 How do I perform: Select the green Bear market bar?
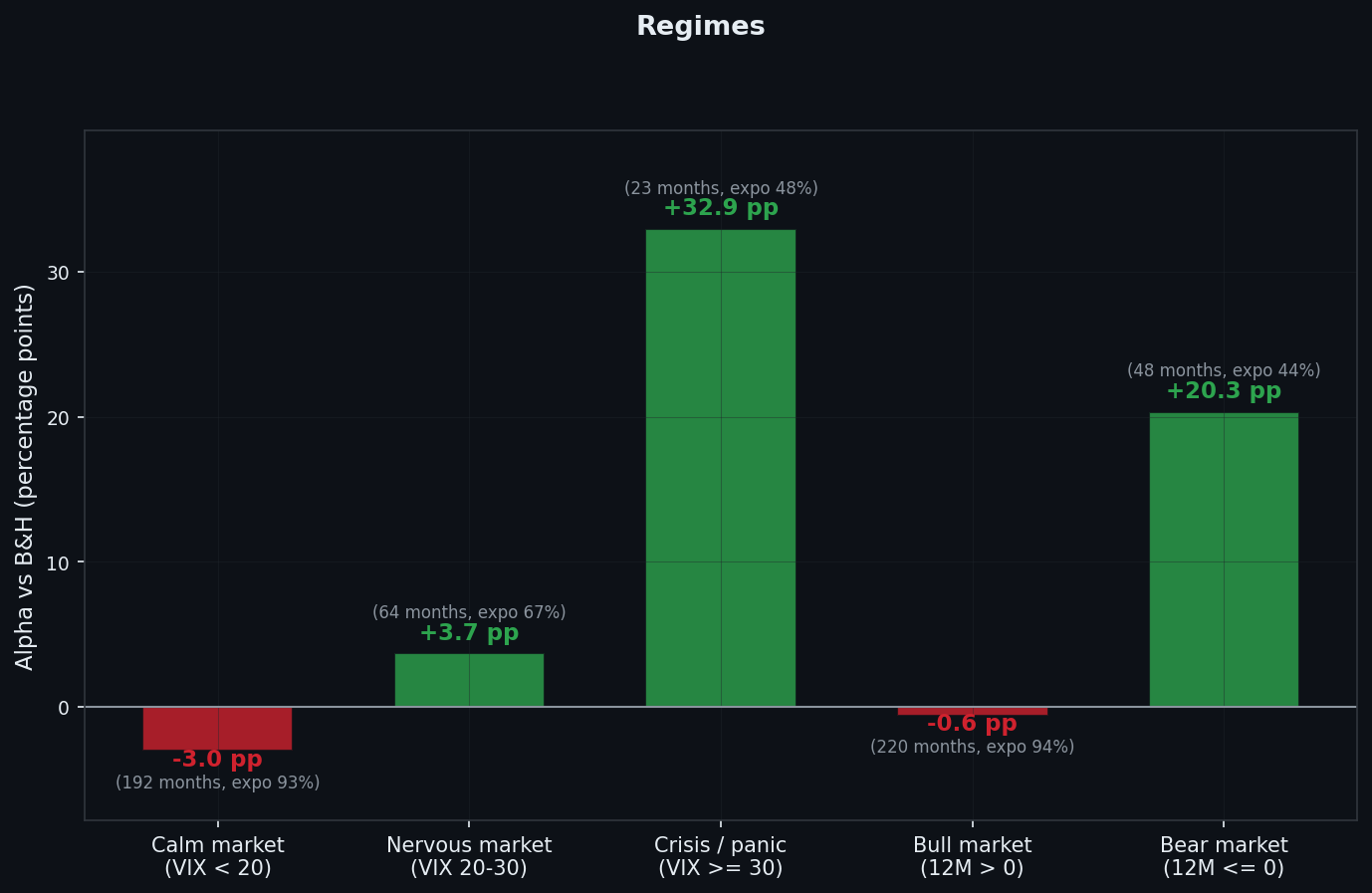pos(1223,559)
